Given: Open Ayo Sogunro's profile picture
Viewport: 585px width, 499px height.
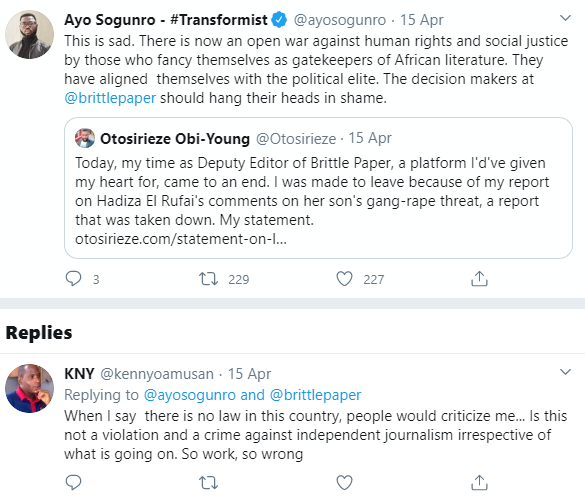Looking at the screenshot, I should click(x=29, y=34).
